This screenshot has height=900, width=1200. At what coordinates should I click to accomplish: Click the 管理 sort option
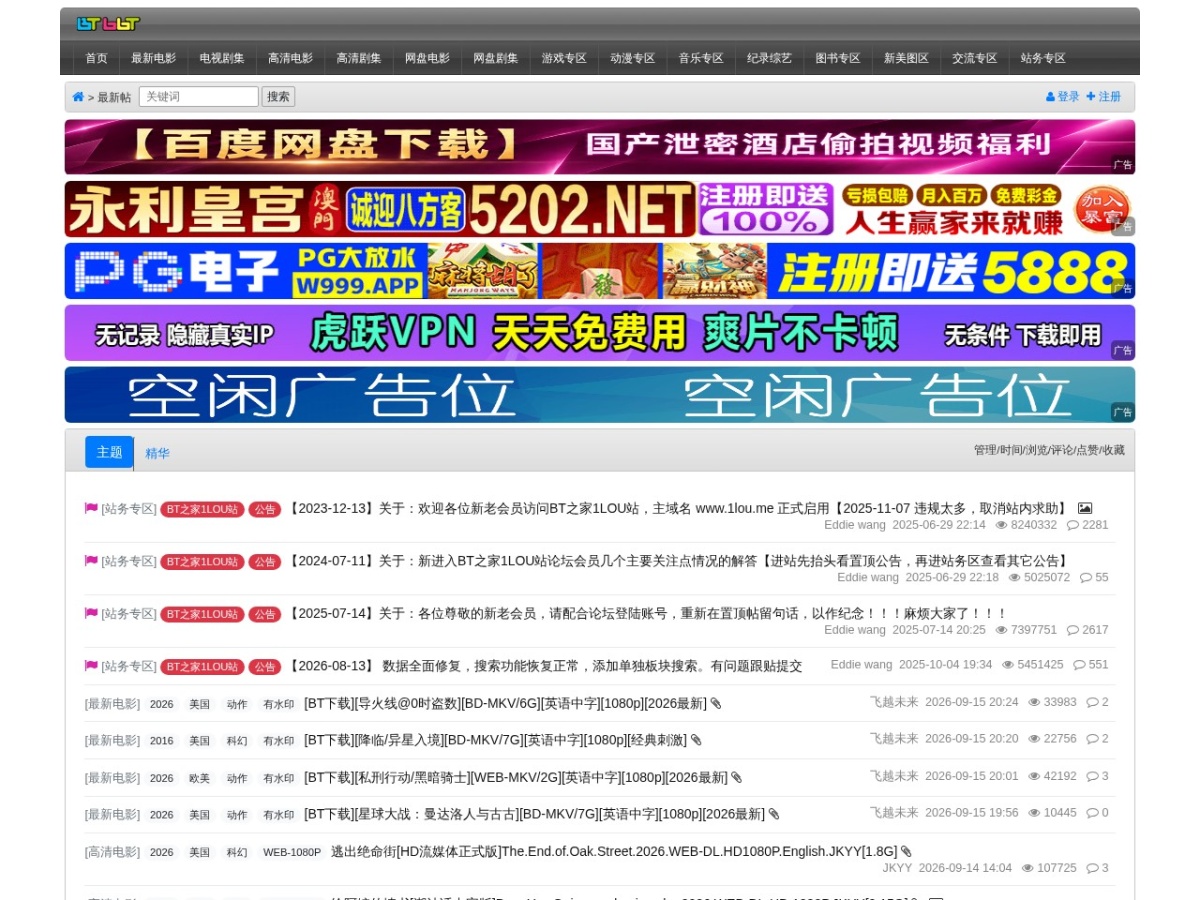[x=985, y=450]
